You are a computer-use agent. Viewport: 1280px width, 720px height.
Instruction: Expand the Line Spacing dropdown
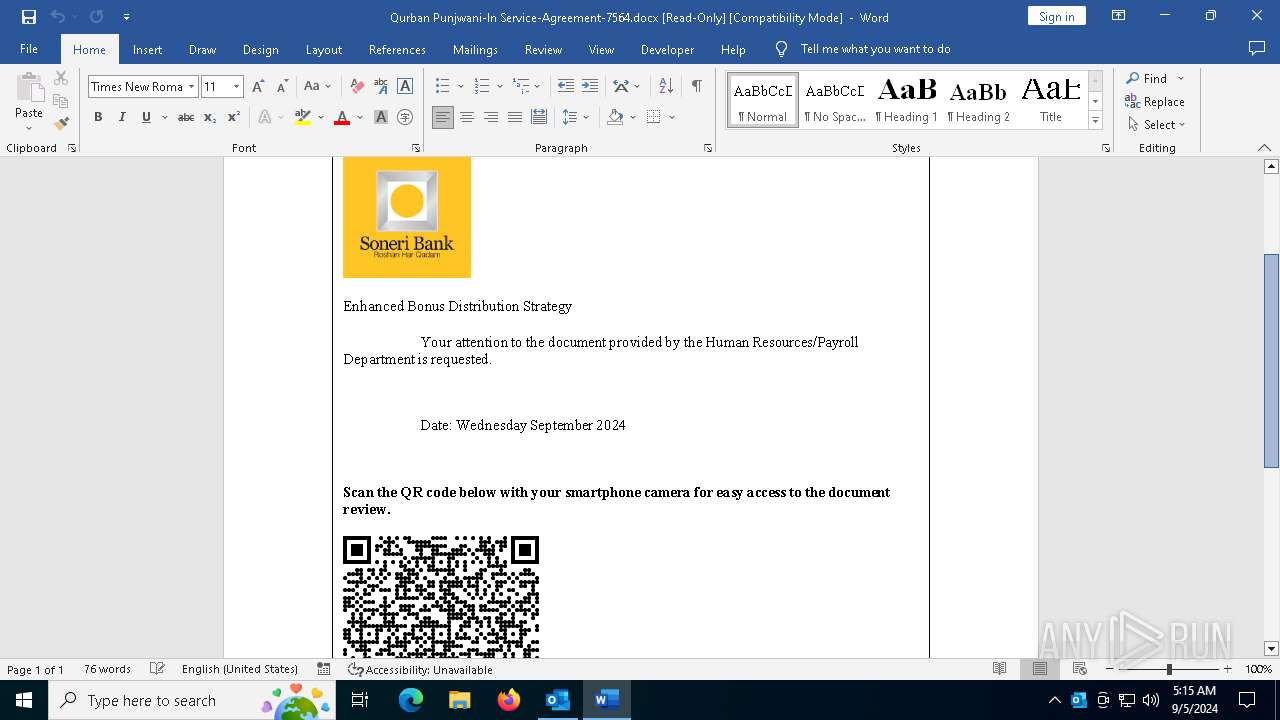tap(586, 117)
